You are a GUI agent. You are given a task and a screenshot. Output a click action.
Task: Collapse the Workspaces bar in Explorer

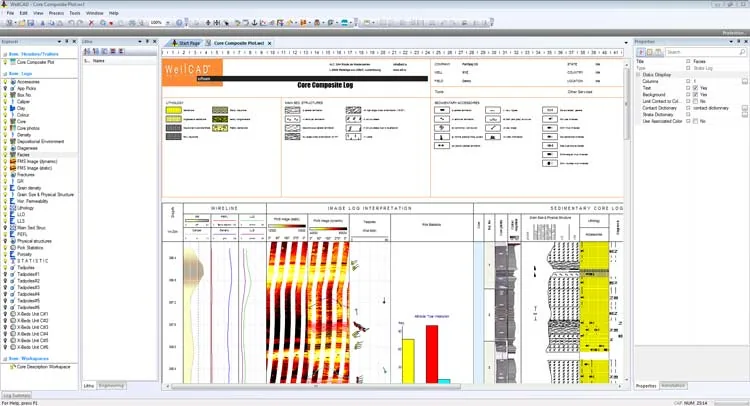tap(5, 359)
